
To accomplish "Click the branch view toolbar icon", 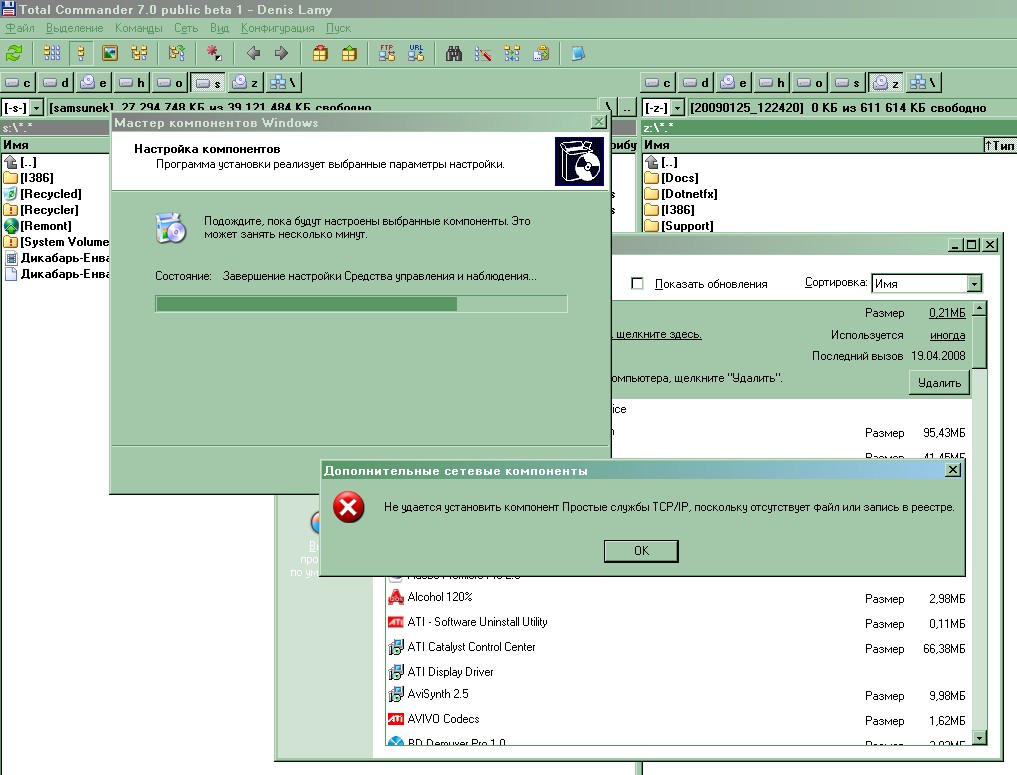I will tap(176, 53).
